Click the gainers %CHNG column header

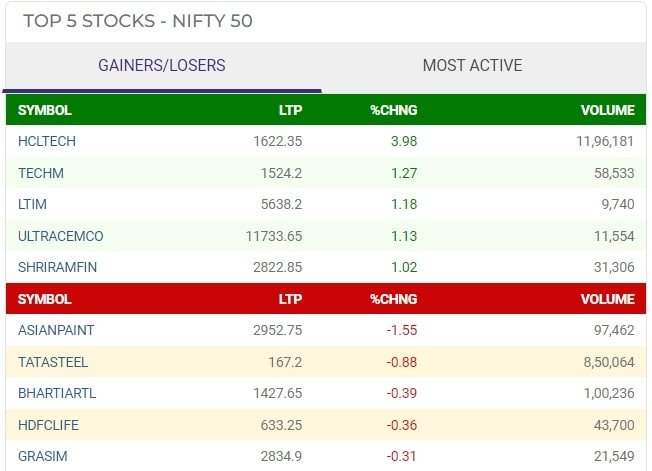tap(393, 110)
